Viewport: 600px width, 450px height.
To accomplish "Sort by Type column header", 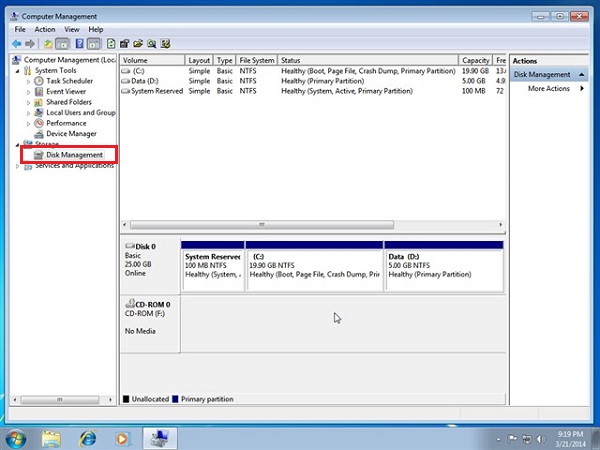I will click(x=225, y=60).
